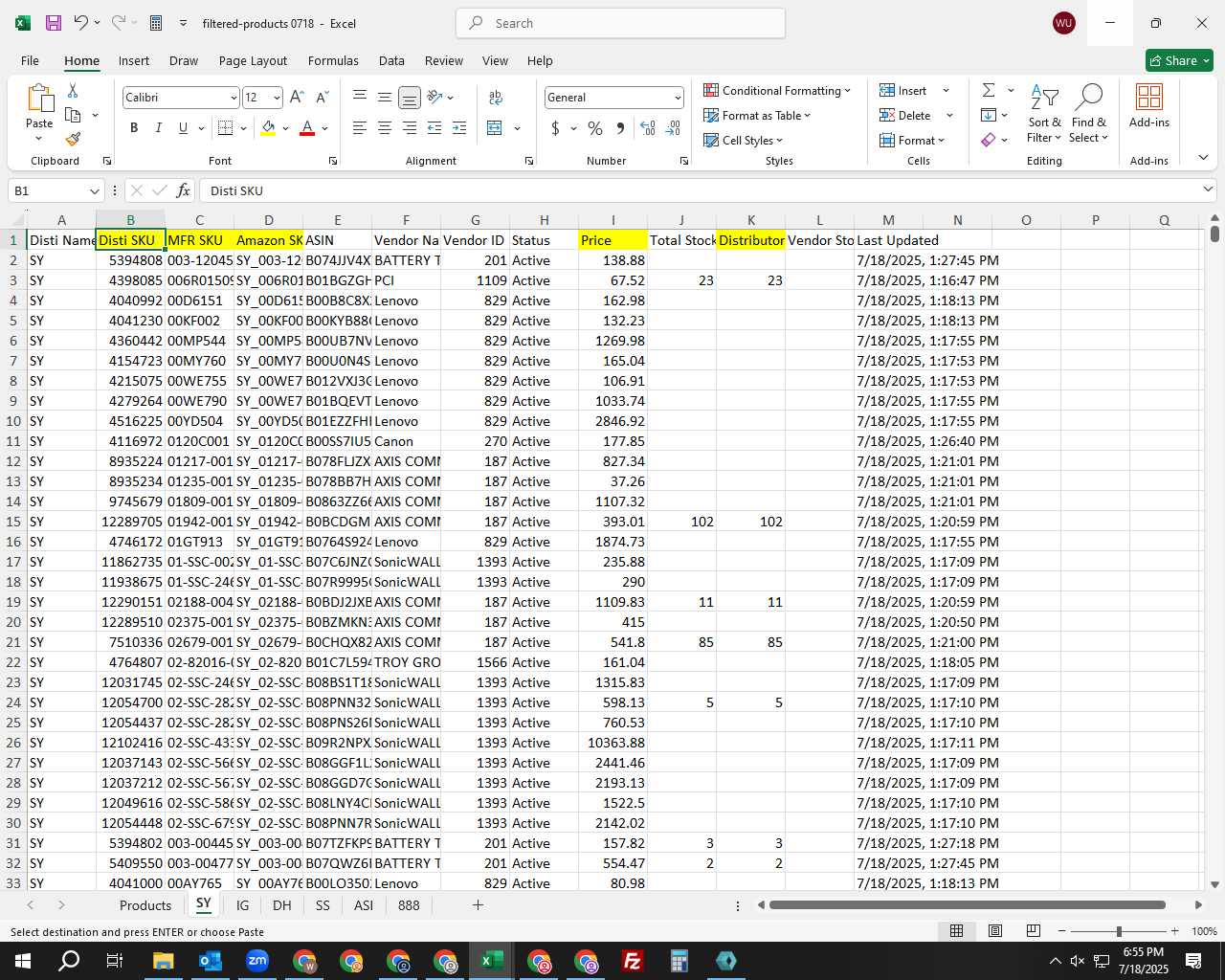Click Insert cells button

pos(903,90)
